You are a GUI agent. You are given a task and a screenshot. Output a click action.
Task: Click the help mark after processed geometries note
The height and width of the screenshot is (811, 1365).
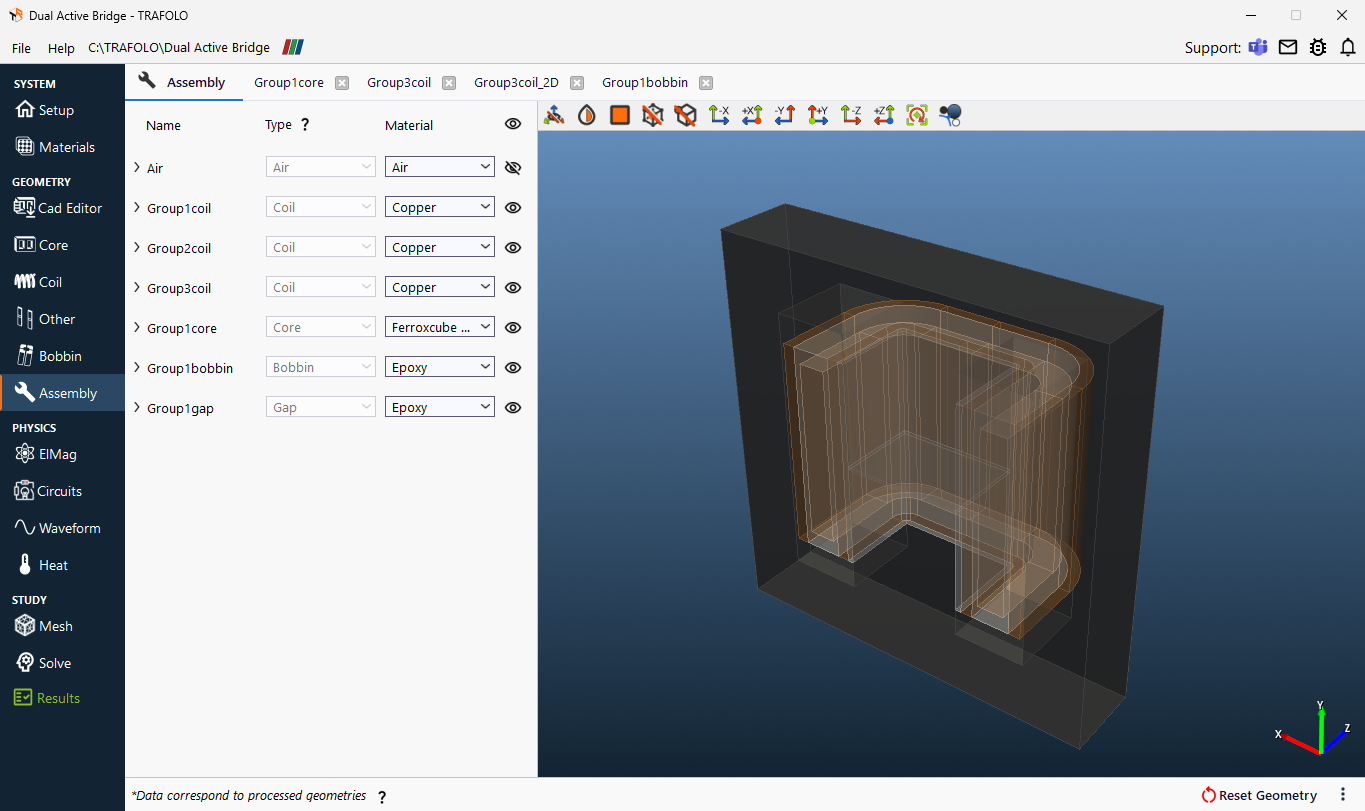click(x=382, y=797)
